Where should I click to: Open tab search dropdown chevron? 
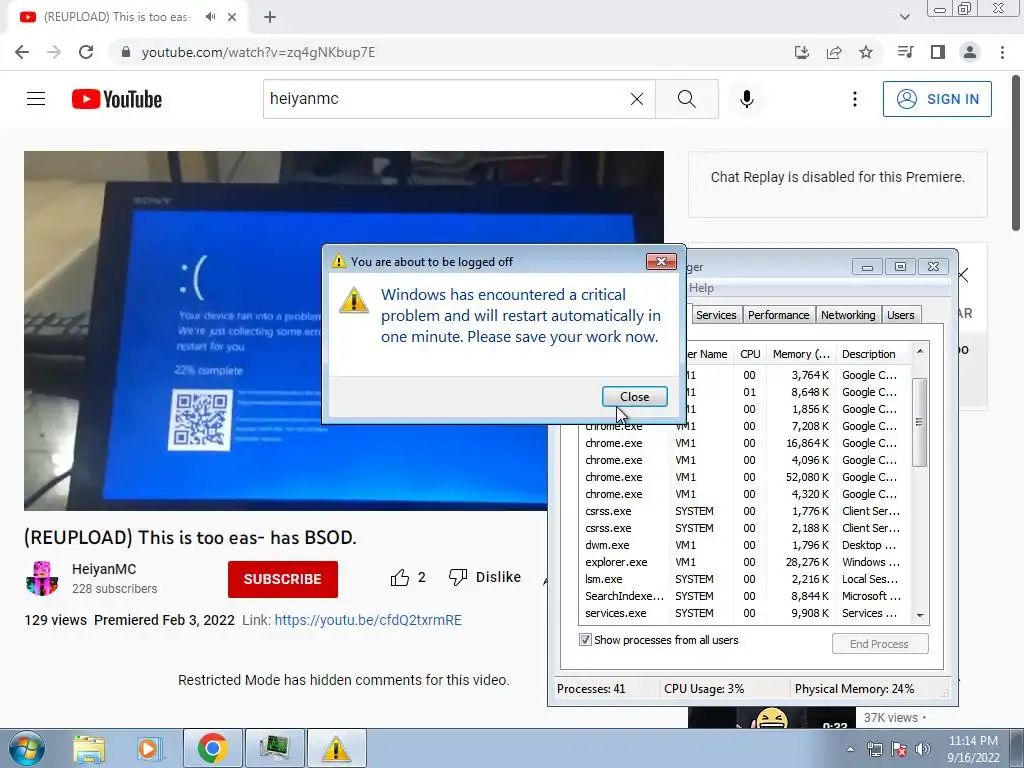click(x=904, y=17)
